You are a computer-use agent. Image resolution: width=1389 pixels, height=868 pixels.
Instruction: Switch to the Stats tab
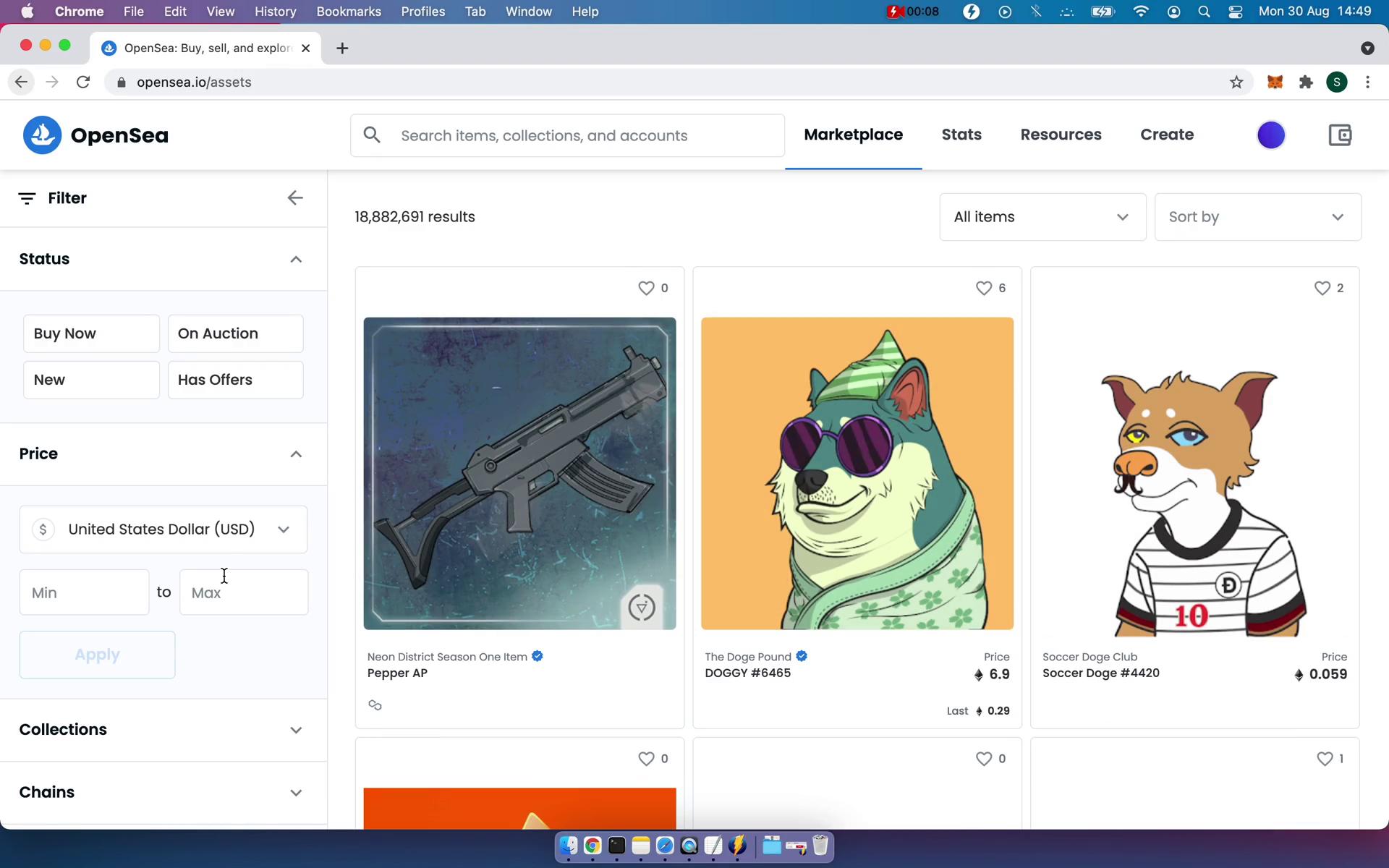(x=961, y=135)
